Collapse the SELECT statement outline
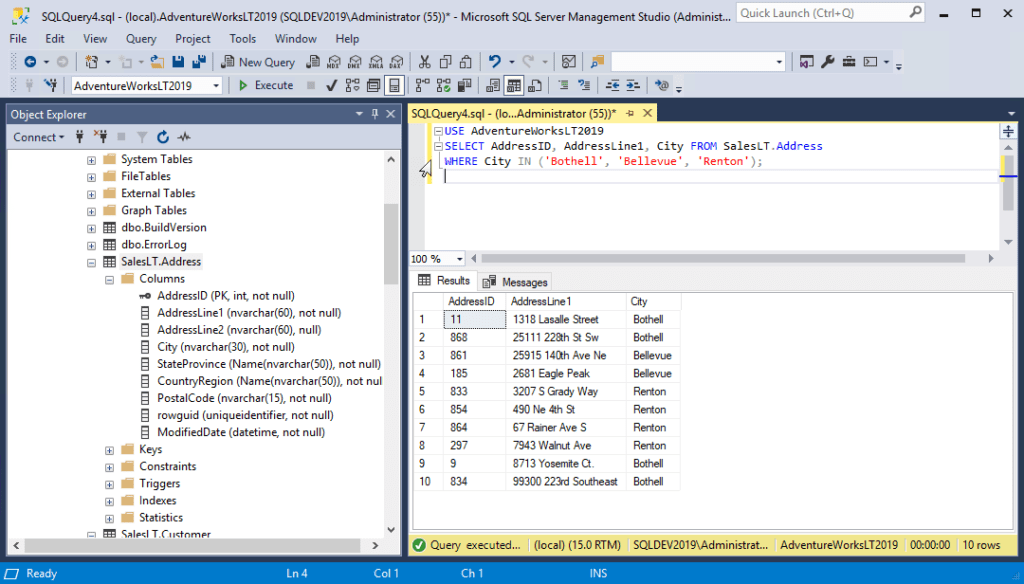Viewport: 1024px width, 584px height. pos(438,146)
